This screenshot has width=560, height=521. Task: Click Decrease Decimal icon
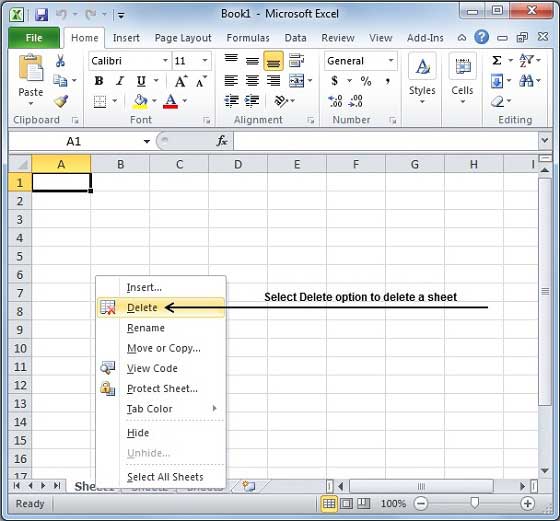(x=356, y=101)
